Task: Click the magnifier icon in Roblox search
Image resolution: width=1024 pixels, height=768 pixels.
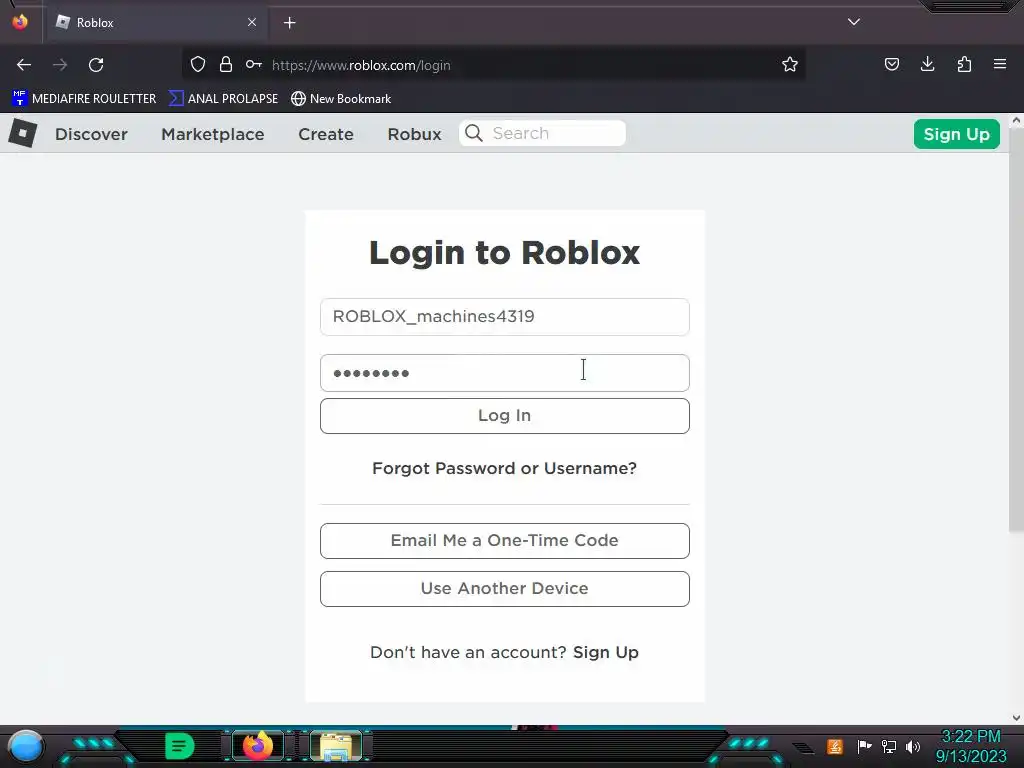Action: (x=474, y=133)
